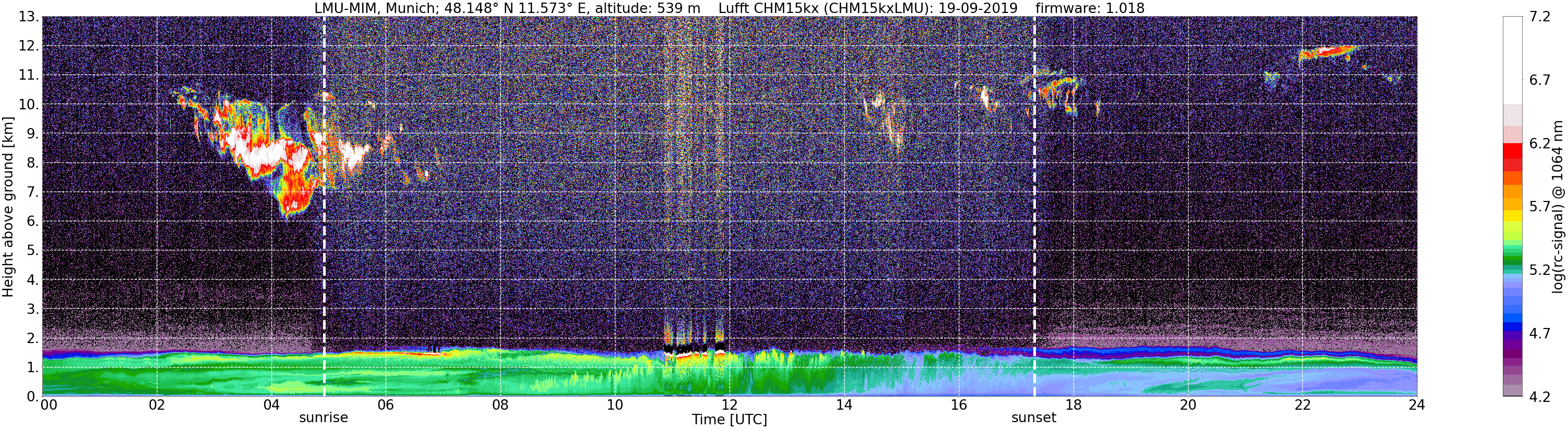Click the height axis tick '4.'
1568x430 pixels.
click(33, 280)
